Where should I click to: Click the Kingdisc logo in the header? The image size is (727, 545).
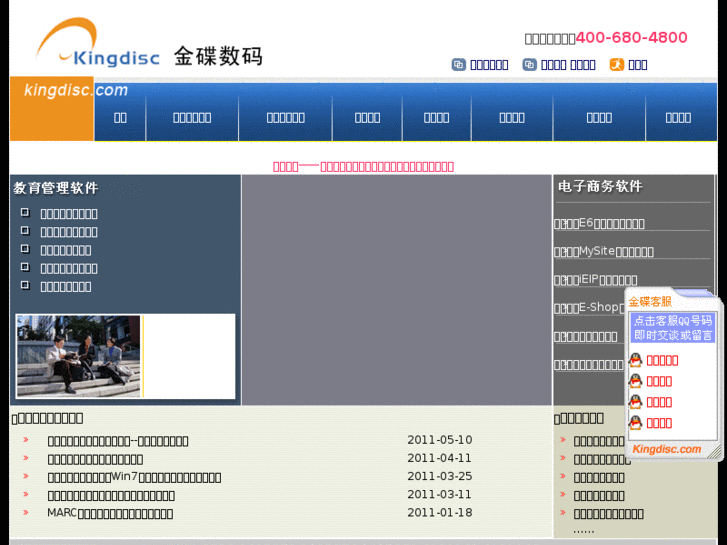pos(98,43)
